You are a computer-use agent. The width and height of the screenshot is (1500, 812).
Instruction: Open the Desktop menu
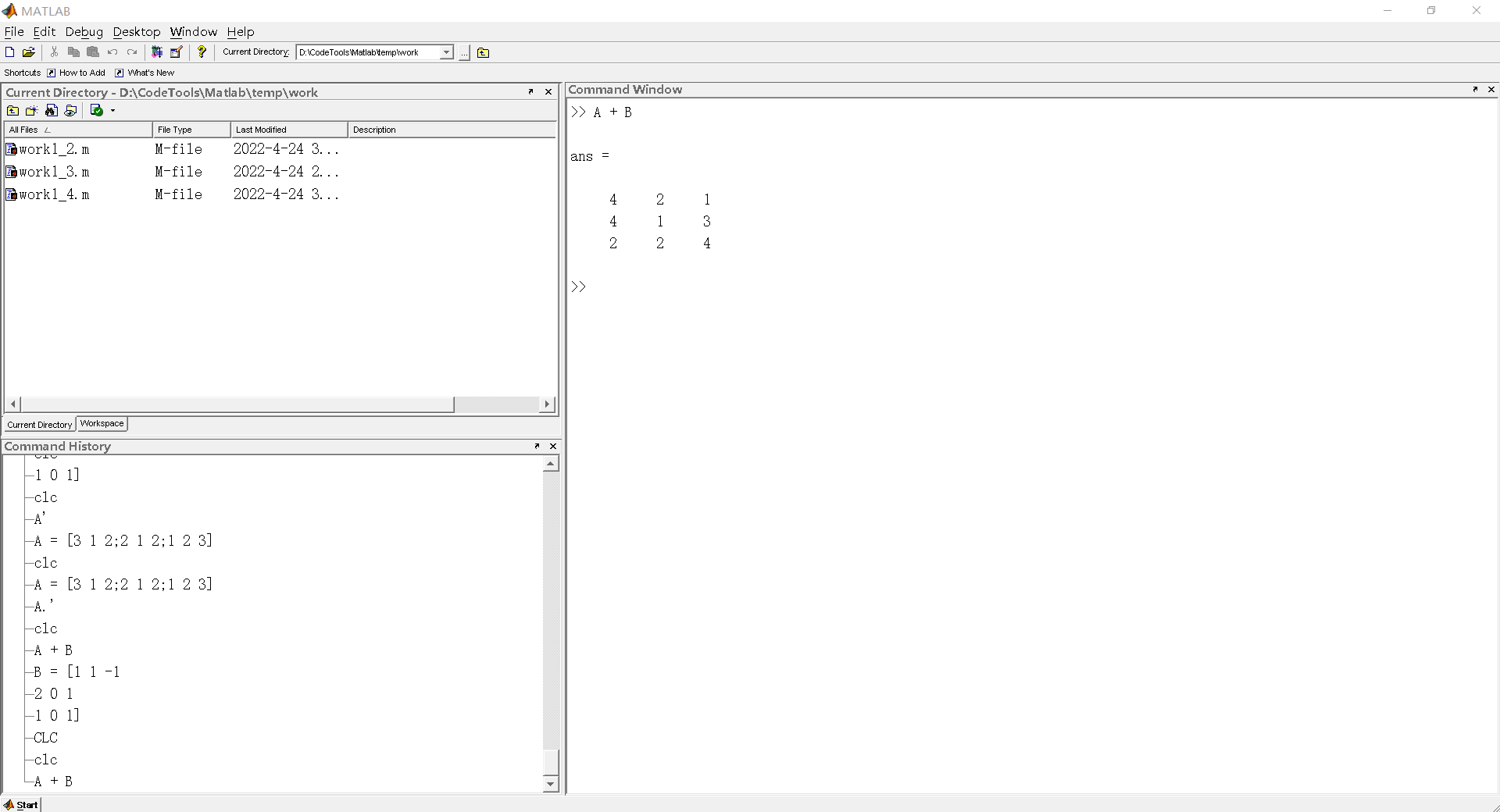click(x=137, y=32)
